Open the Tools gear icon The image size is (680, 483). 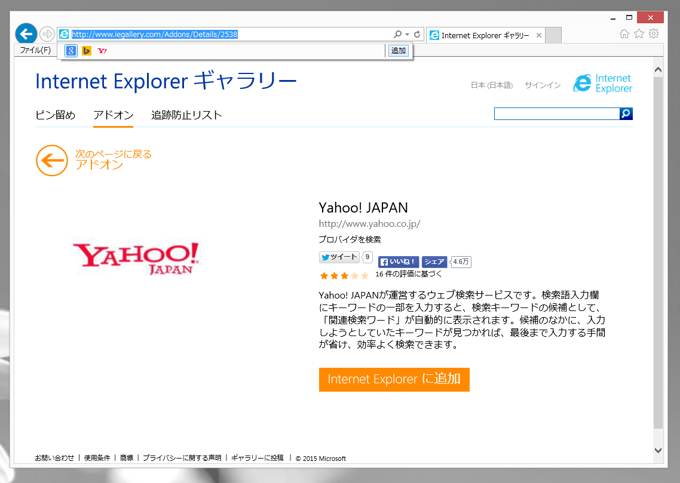pos(654,34)
